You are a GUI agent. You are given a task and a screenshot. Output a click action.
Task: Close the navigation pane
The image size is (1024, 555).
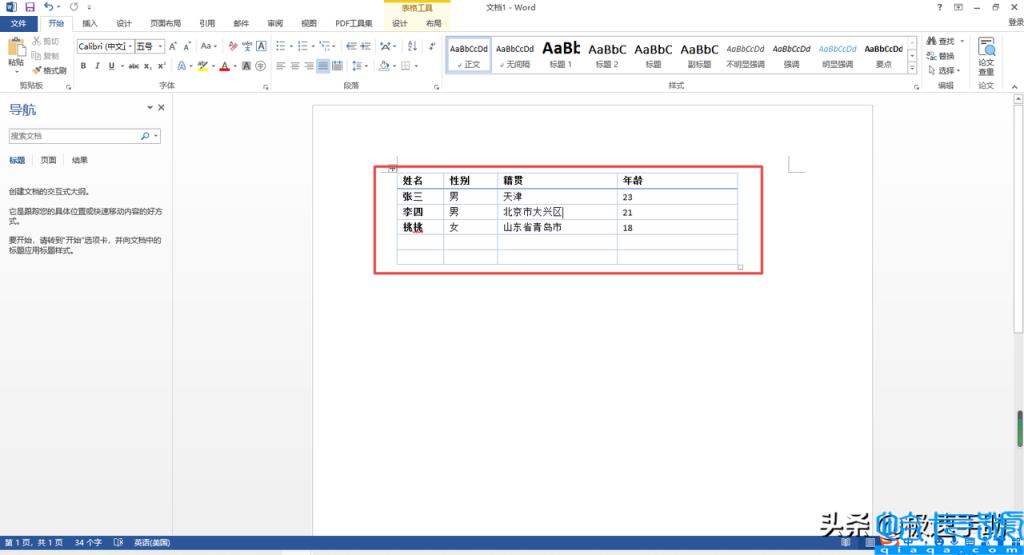point(161,108)
